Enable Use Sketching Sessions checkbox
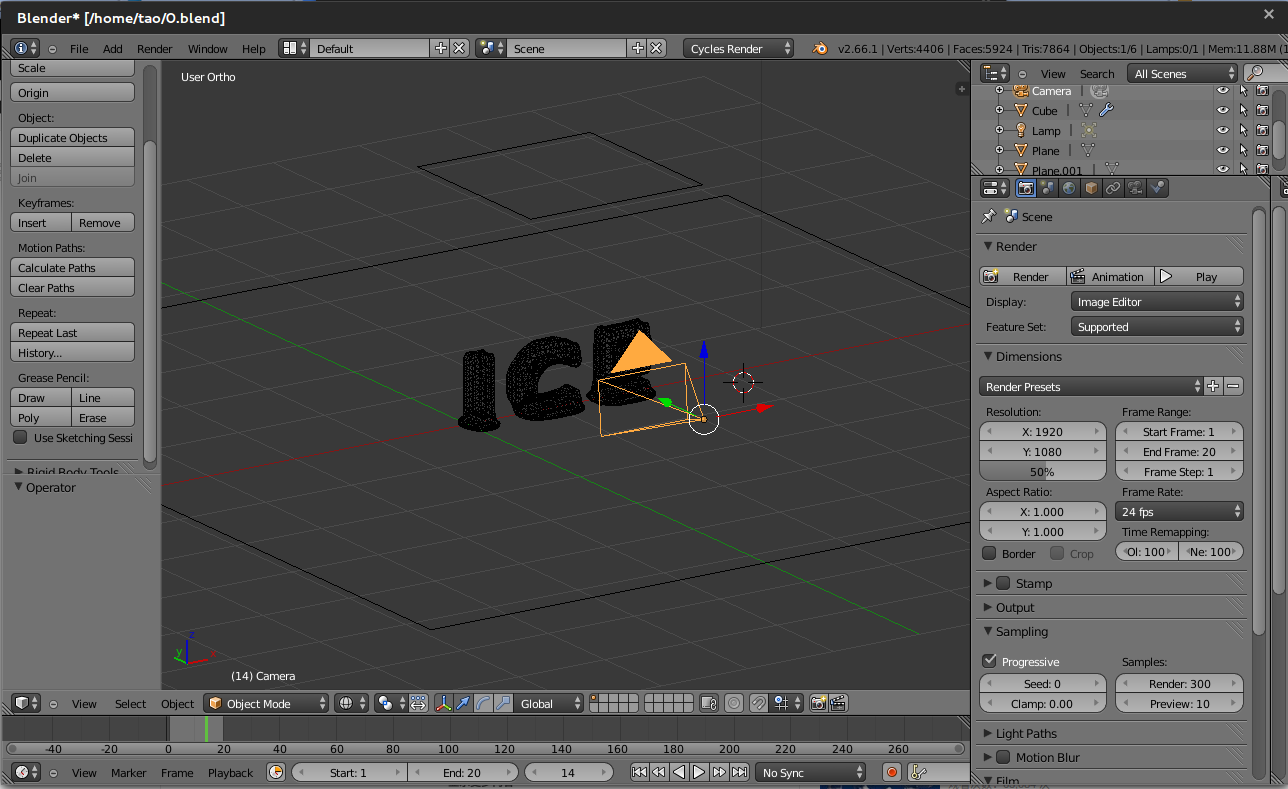Screen dimensions: 1288x789 coord(20,437)
